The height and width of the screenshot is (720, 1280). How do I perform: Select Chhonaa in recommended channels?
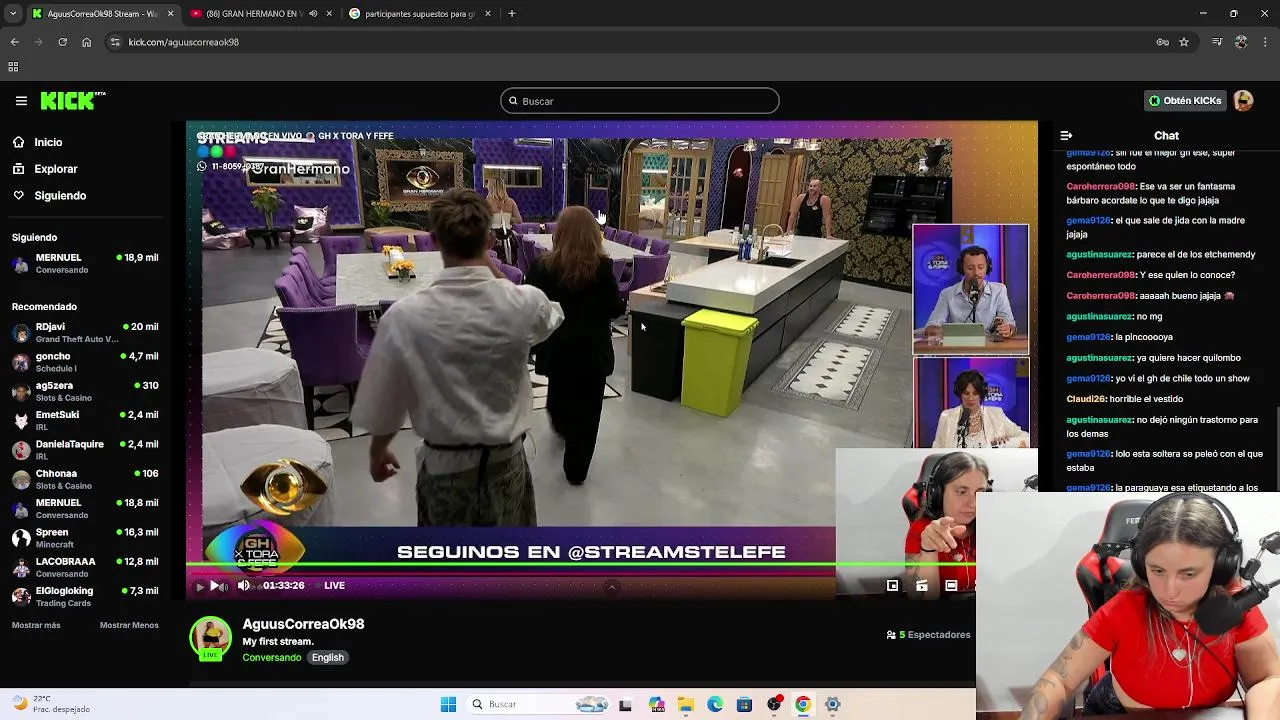pyautogui.click(x=85, y=479)
